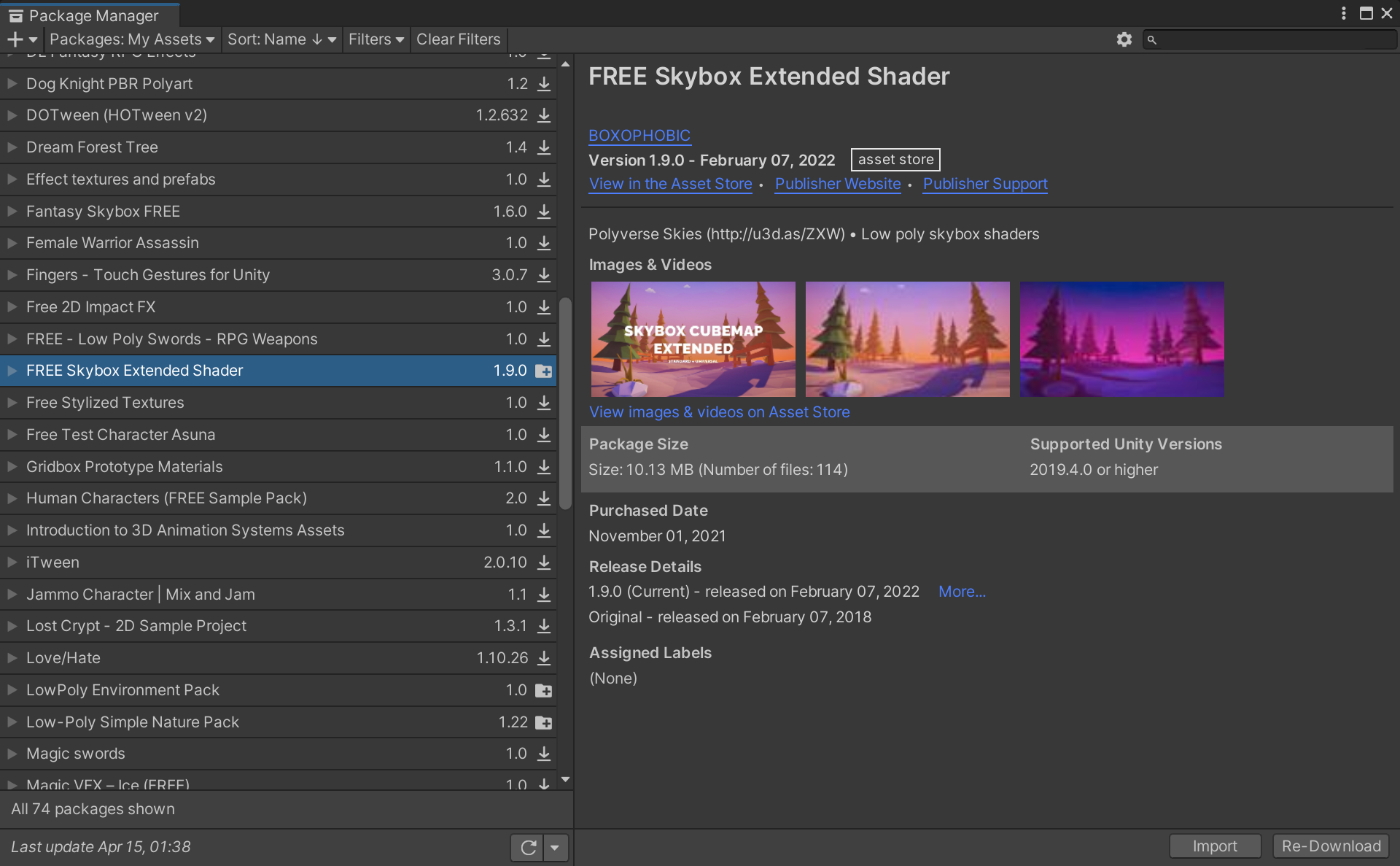Open the window kebab options menu
Viewport: 1400px width, 866px height.
pyautogui.click(x=1343, y=13)
